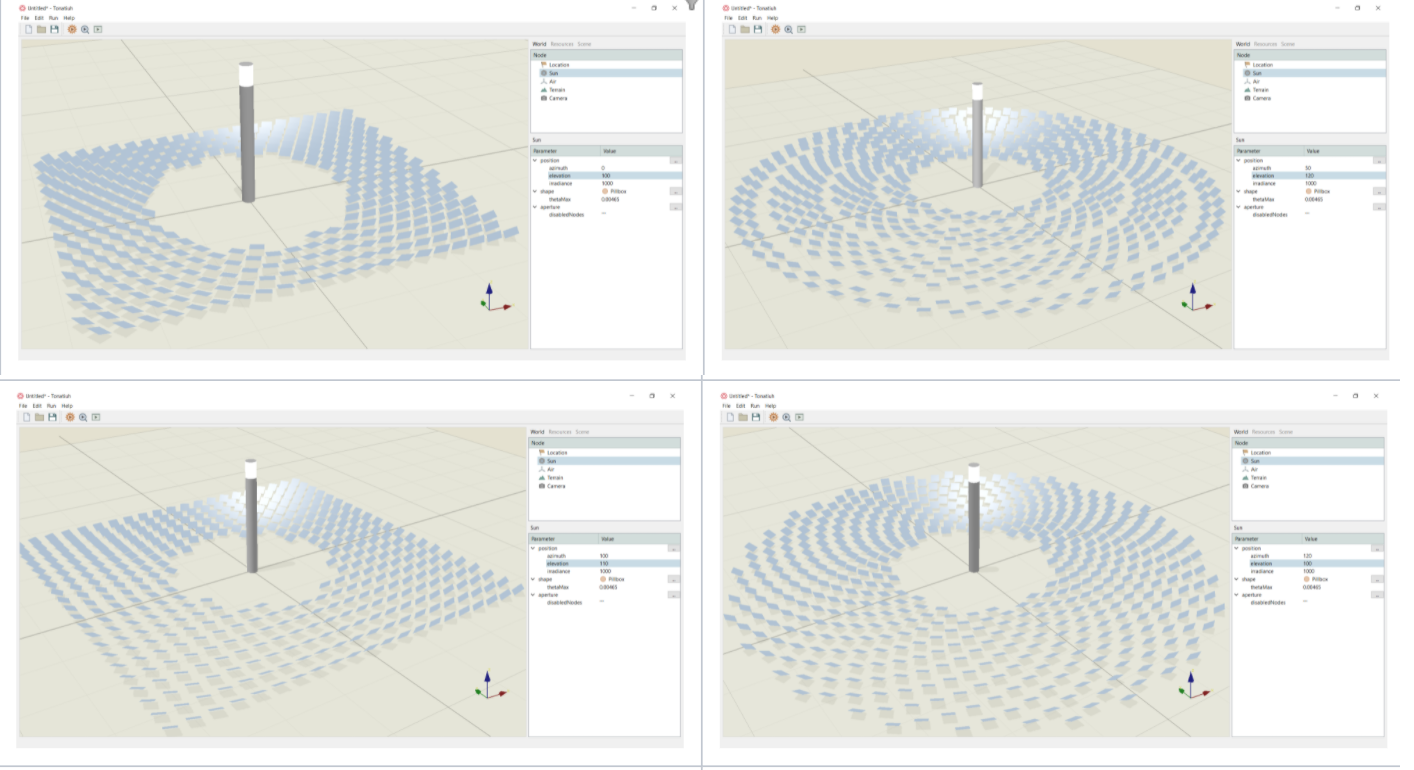This screenshot has width=1414, height=770.
Task: Collapse shape group in lower-left window
Action: (x=533, y=579)
